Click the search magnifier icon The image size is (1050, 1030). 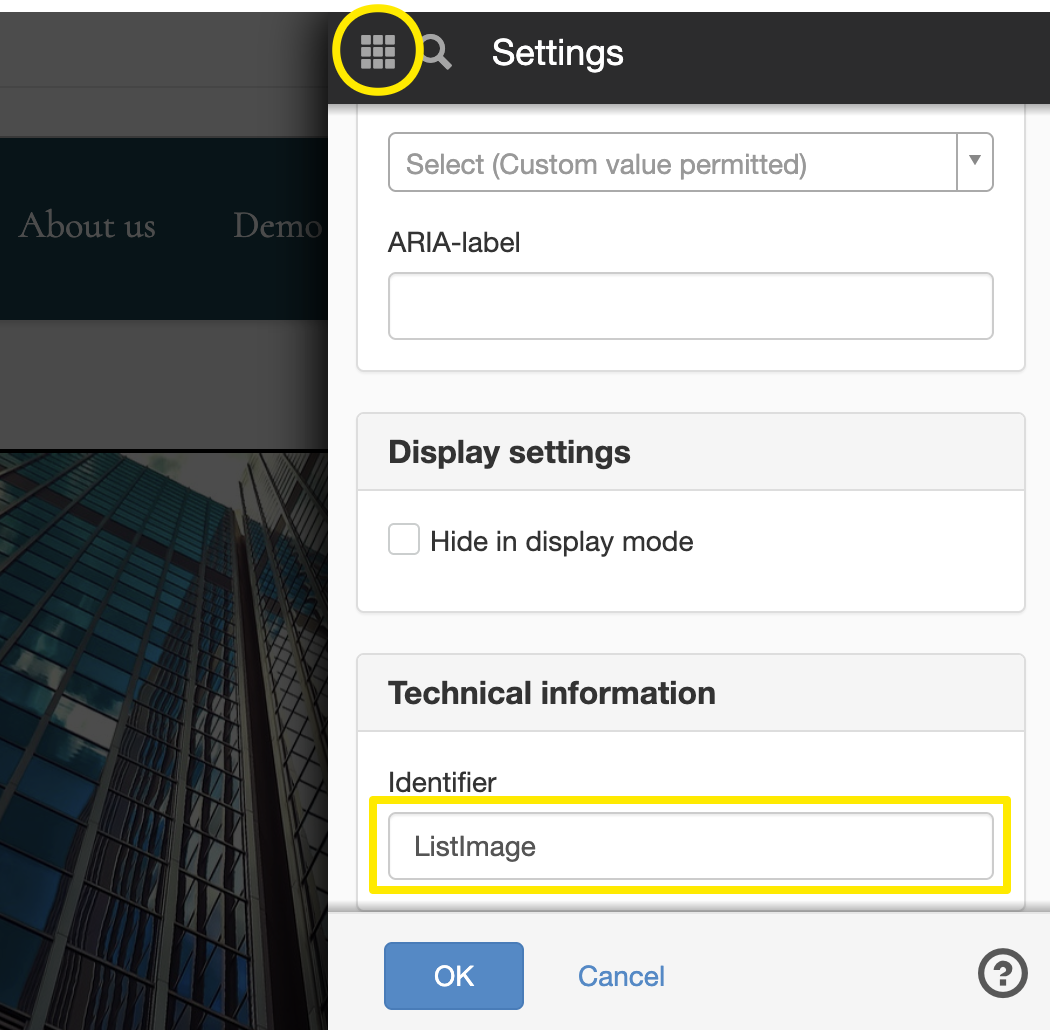click(x=436, y=52)
